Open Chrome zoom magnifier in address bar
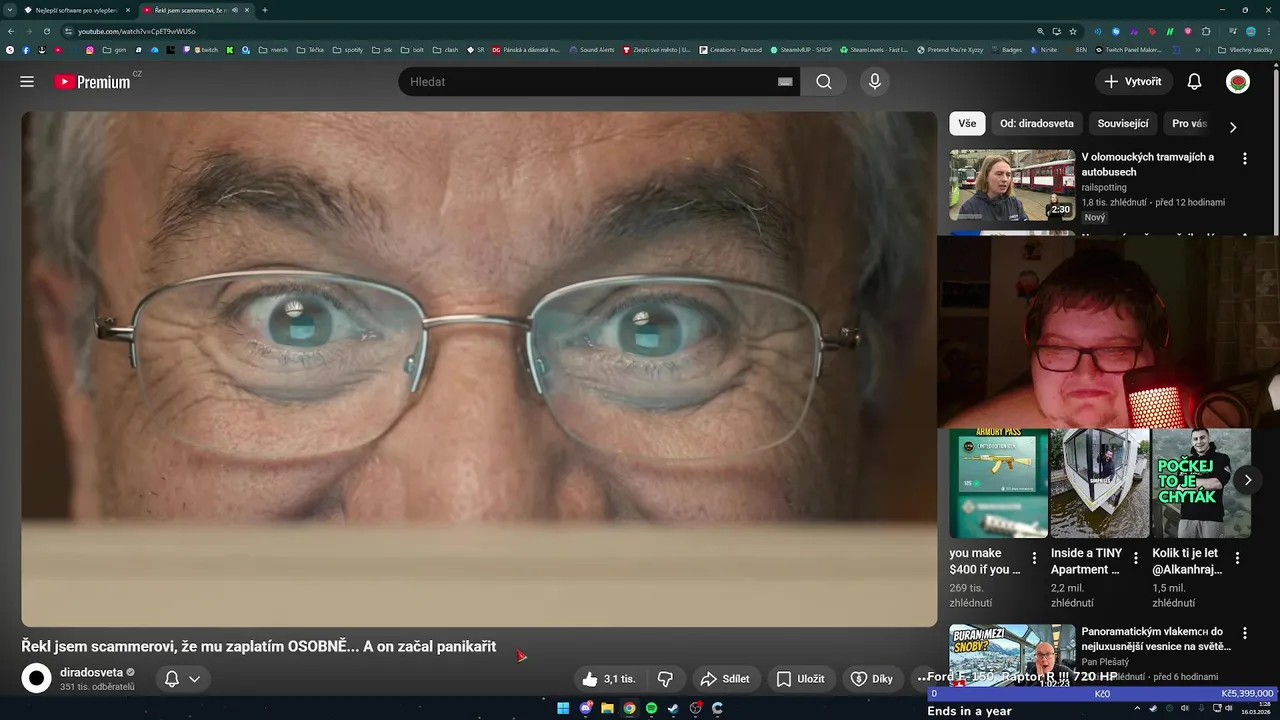 click(x=1041, y=31)
